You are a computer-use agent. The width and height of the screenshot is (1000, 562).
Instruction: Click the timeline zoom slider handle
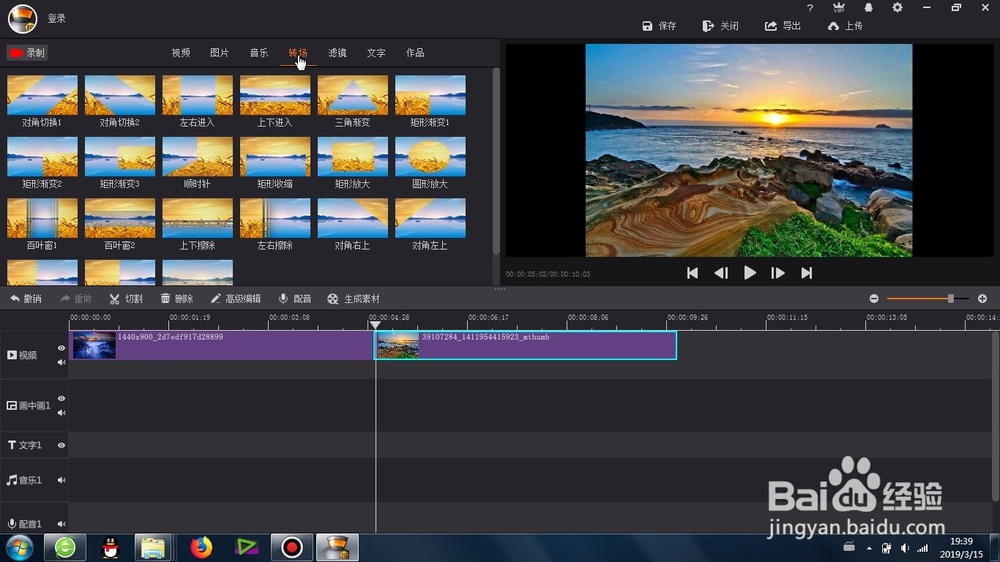(x=950, y=299)
